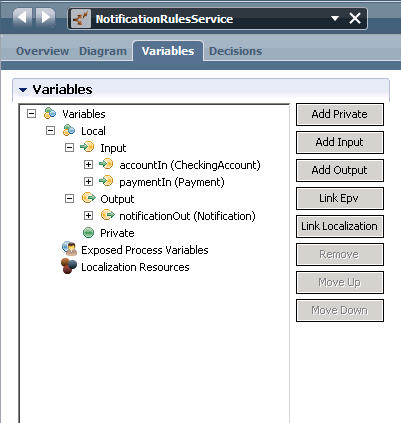
Task: Expand the accountIn (CheckingAccount) node
Action: point(88,164)
